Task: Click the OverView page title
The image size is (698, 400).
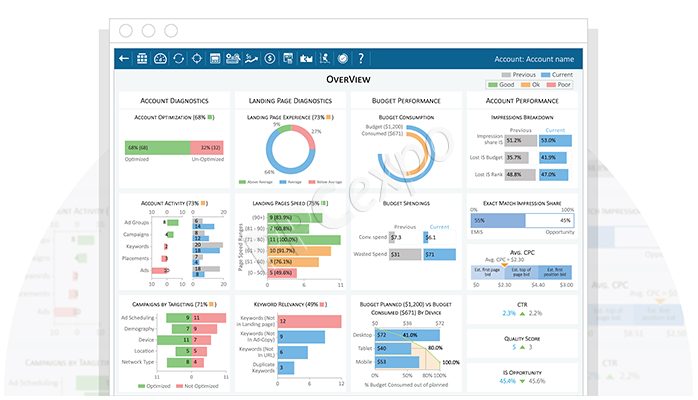Action: [348, 79]
